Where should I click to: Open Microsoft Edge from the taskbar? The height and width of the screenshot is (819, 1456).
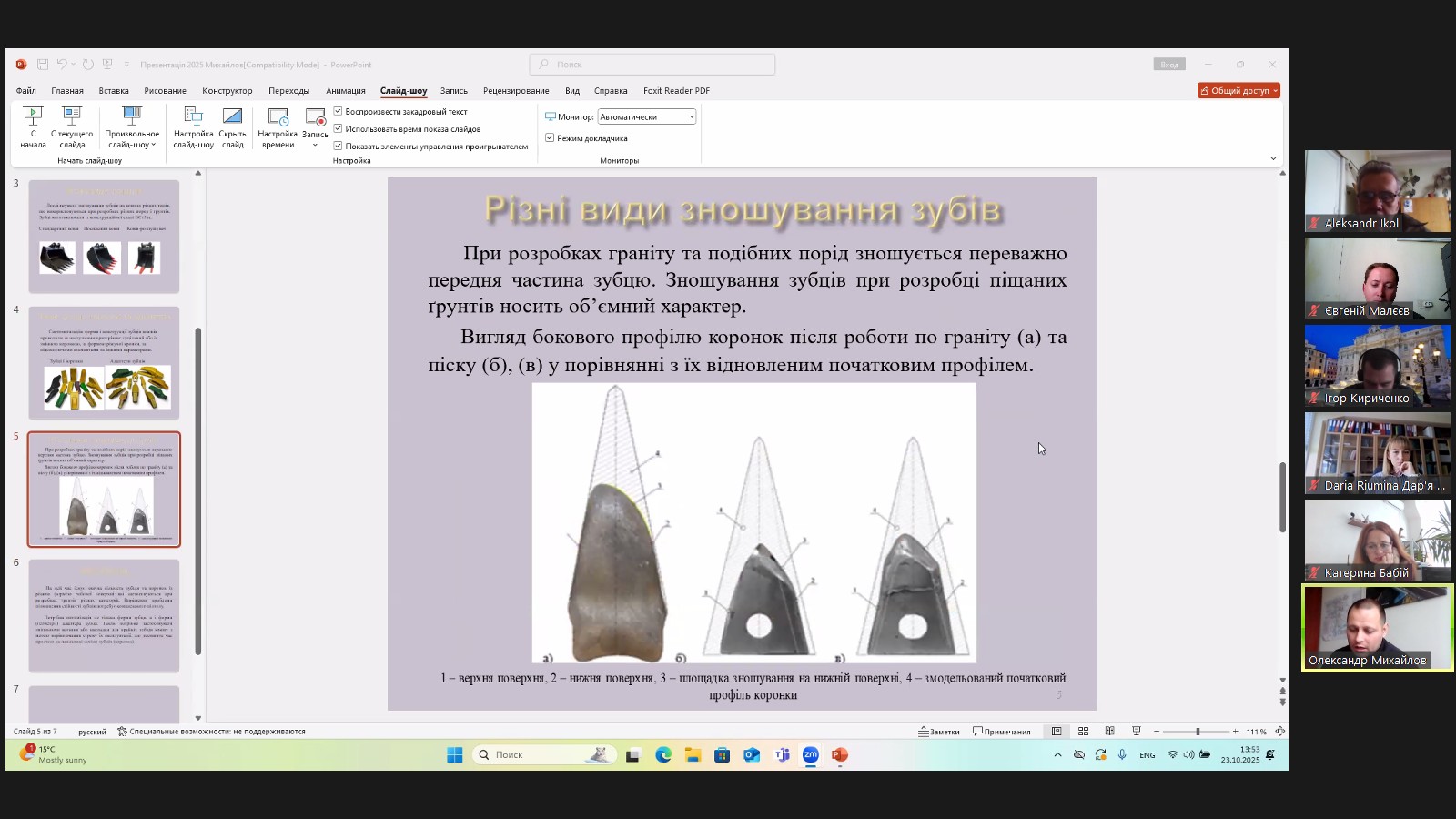(663, 754)
